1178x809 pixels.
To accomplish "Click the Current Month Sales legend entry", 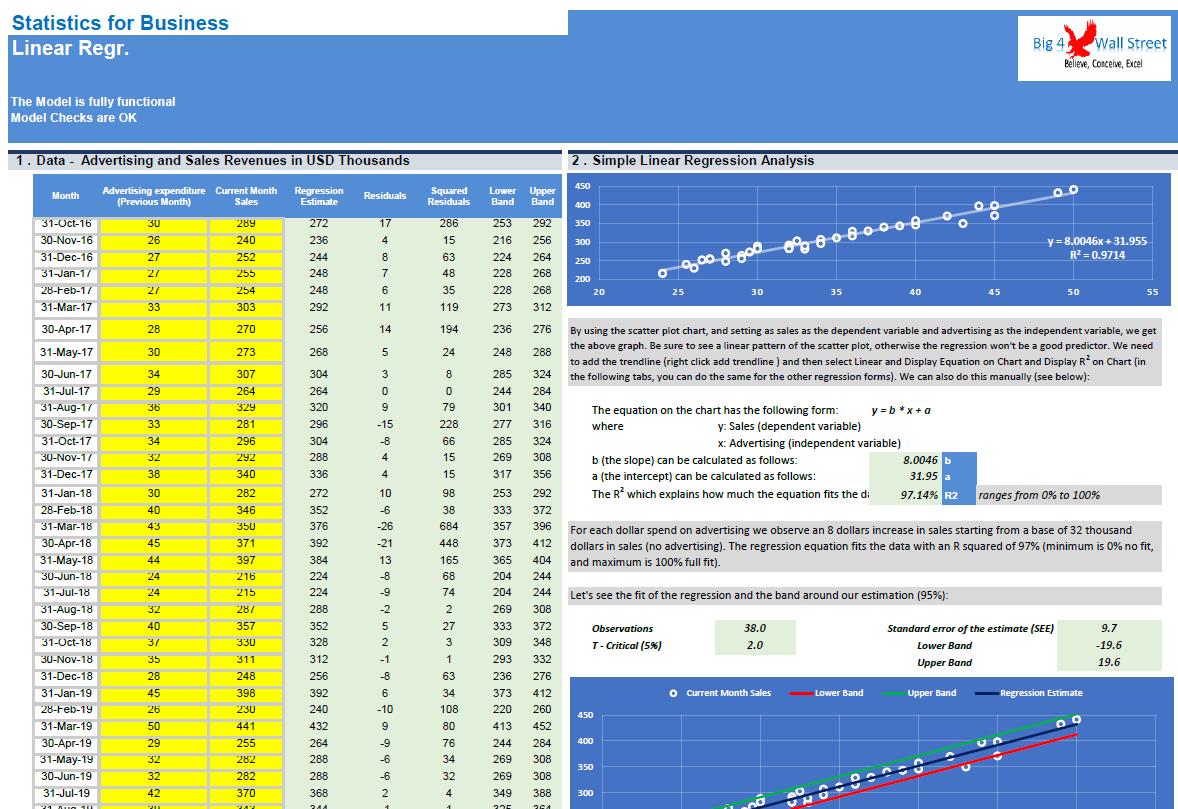I will click(x=720, y=693).
